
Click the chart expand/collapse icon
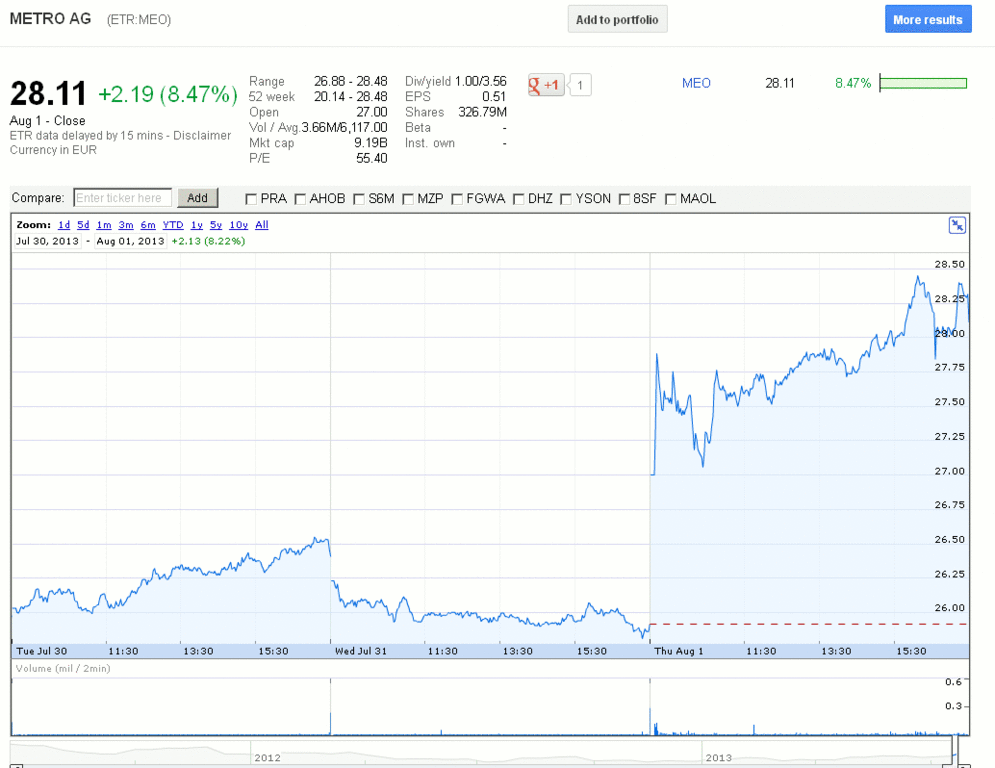(x=957, y=225)
